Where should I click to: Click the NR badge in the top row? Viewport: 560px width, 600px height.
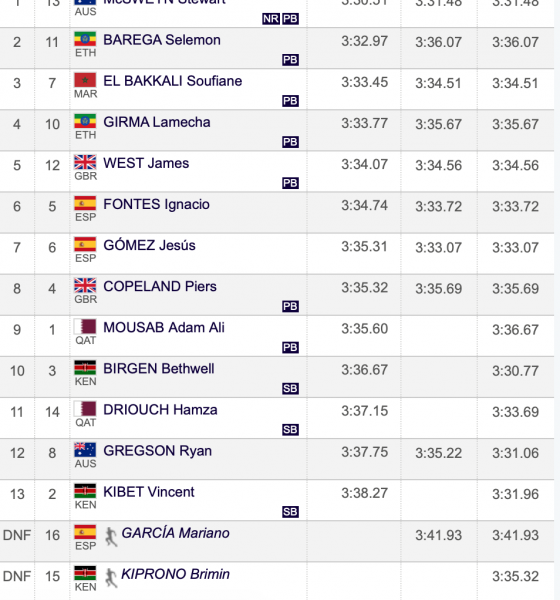tap(271, 19)
